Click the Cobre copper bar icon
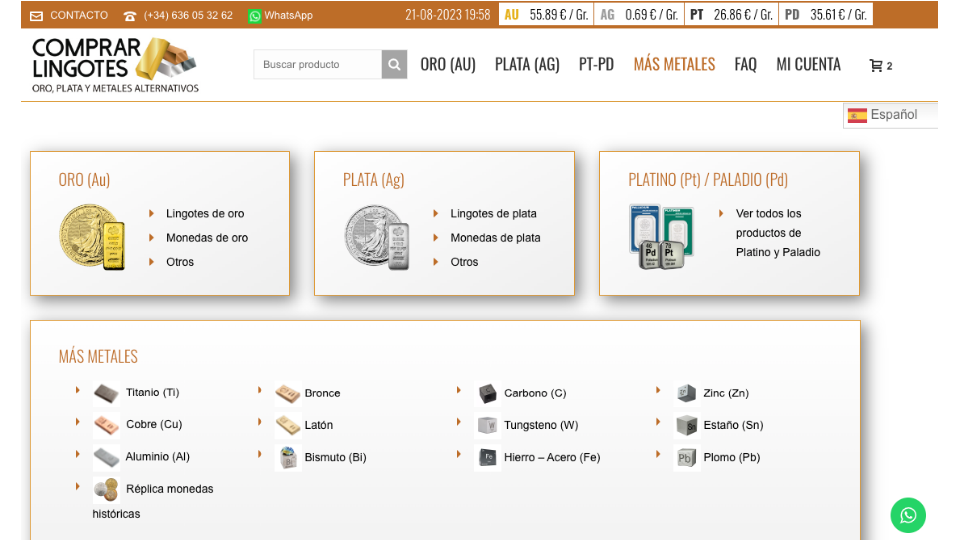Viewport: 960px width, 540px height. (106, 425)
